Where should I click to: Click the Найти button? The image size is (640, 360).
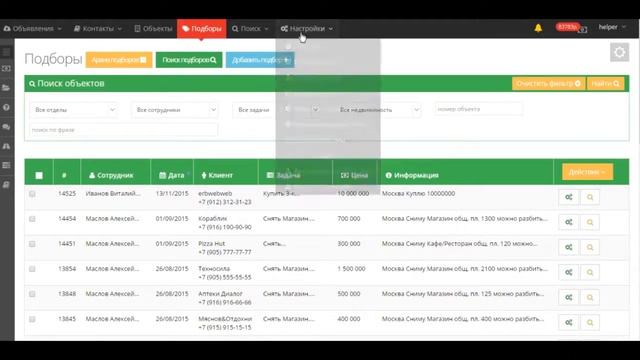click(x=605, y=84)
